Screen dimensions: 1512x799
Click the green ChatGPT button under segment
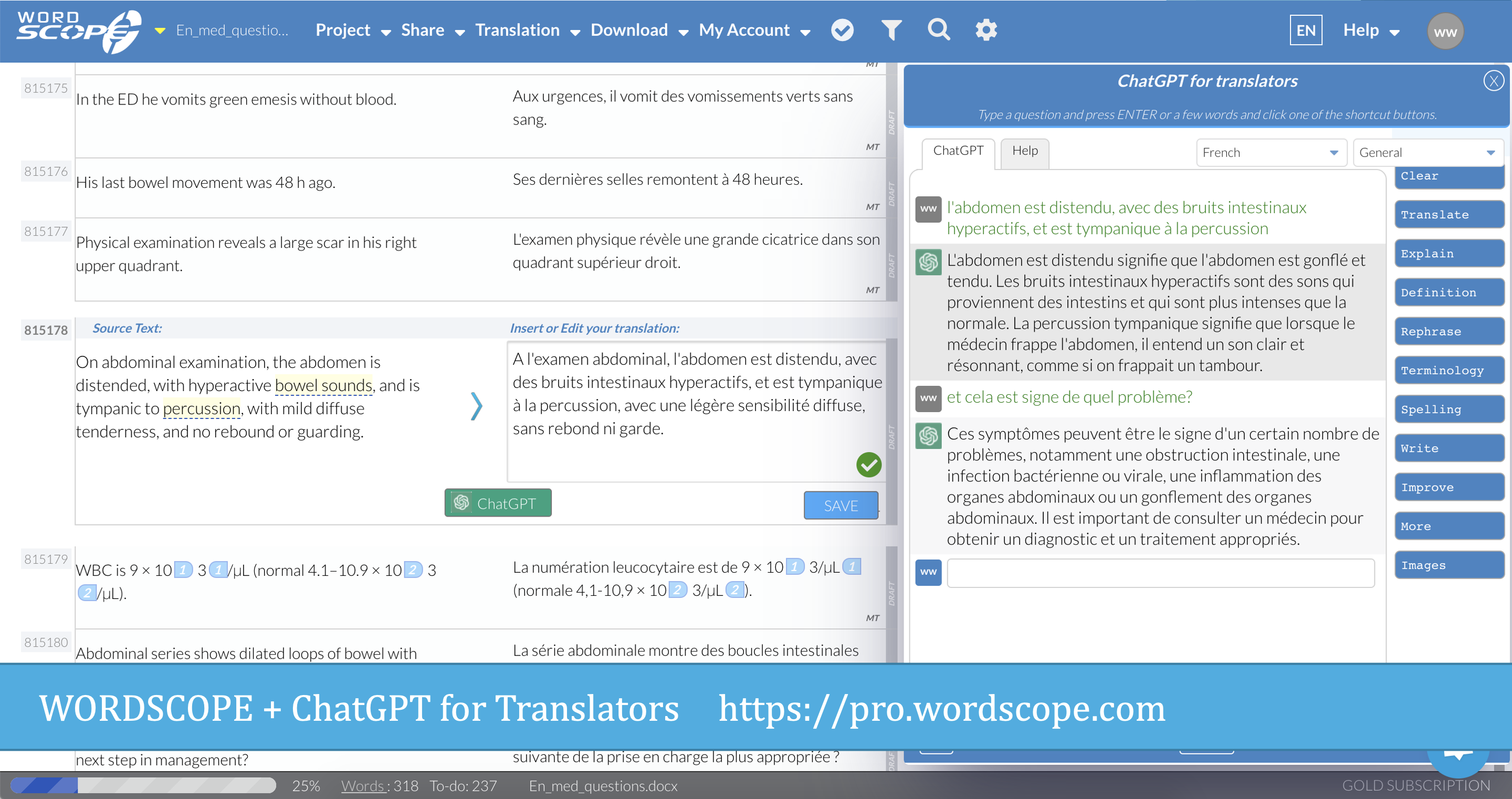click(x=497, y=503)
